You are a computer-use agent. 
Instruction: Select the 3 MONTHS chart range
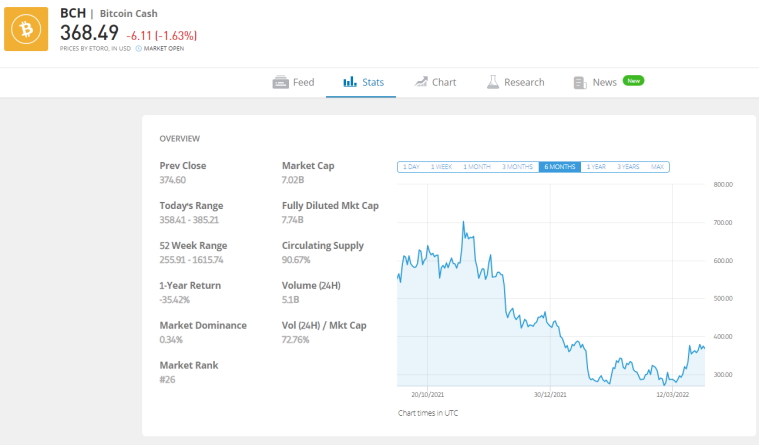coord(517,167)
